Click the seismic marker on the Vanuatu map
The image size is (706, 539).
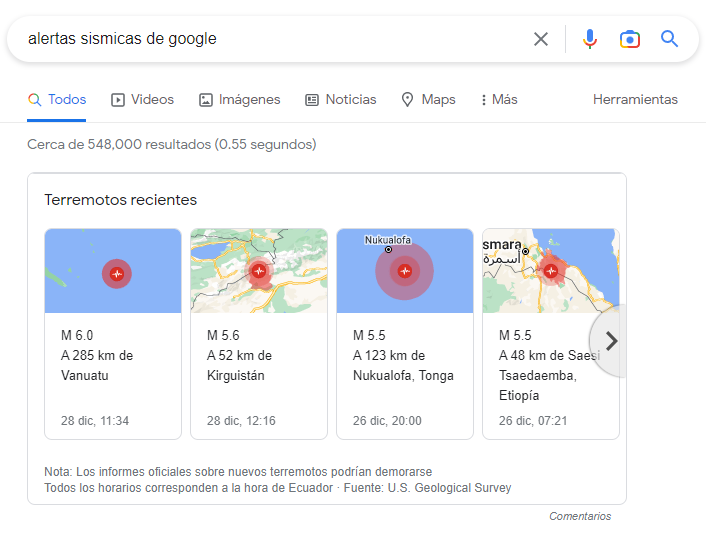click(117, 273)
